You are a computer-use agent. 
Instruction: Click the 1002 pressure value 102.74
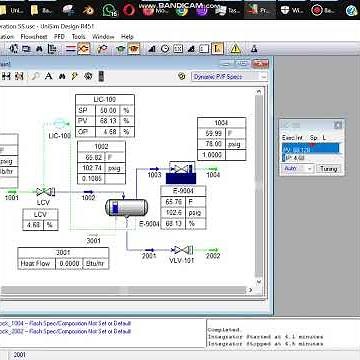tap(91, 168)
